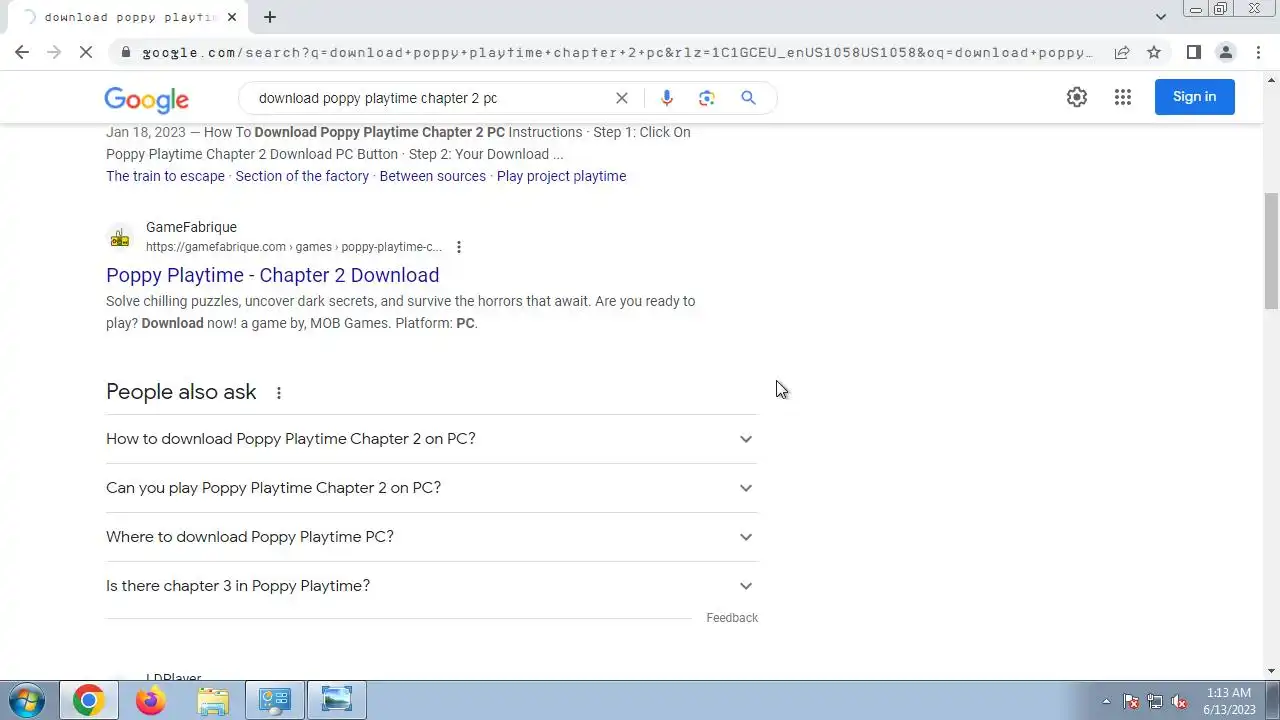Open GameFabrique result's three-dot options
The width and height of the screenshot is (1280, 720).
459,247
